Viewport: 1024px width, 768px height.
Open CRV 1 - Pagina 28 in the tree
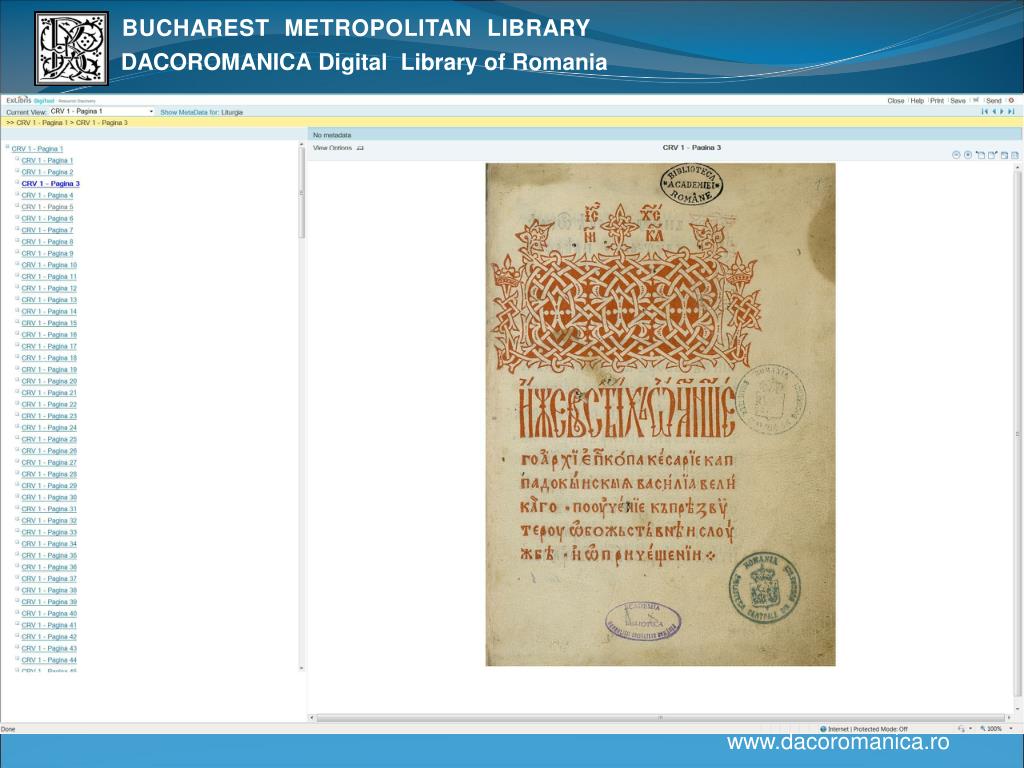pos(49,474)
